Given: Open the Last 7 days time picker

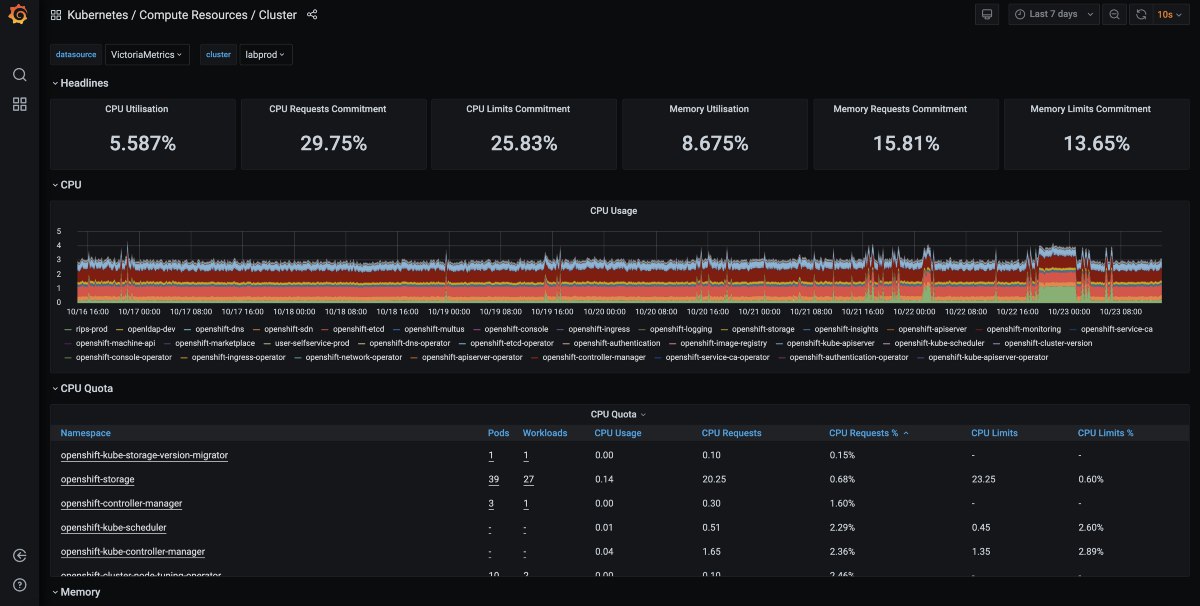Looking at the screenshot, I should 1053,14.
